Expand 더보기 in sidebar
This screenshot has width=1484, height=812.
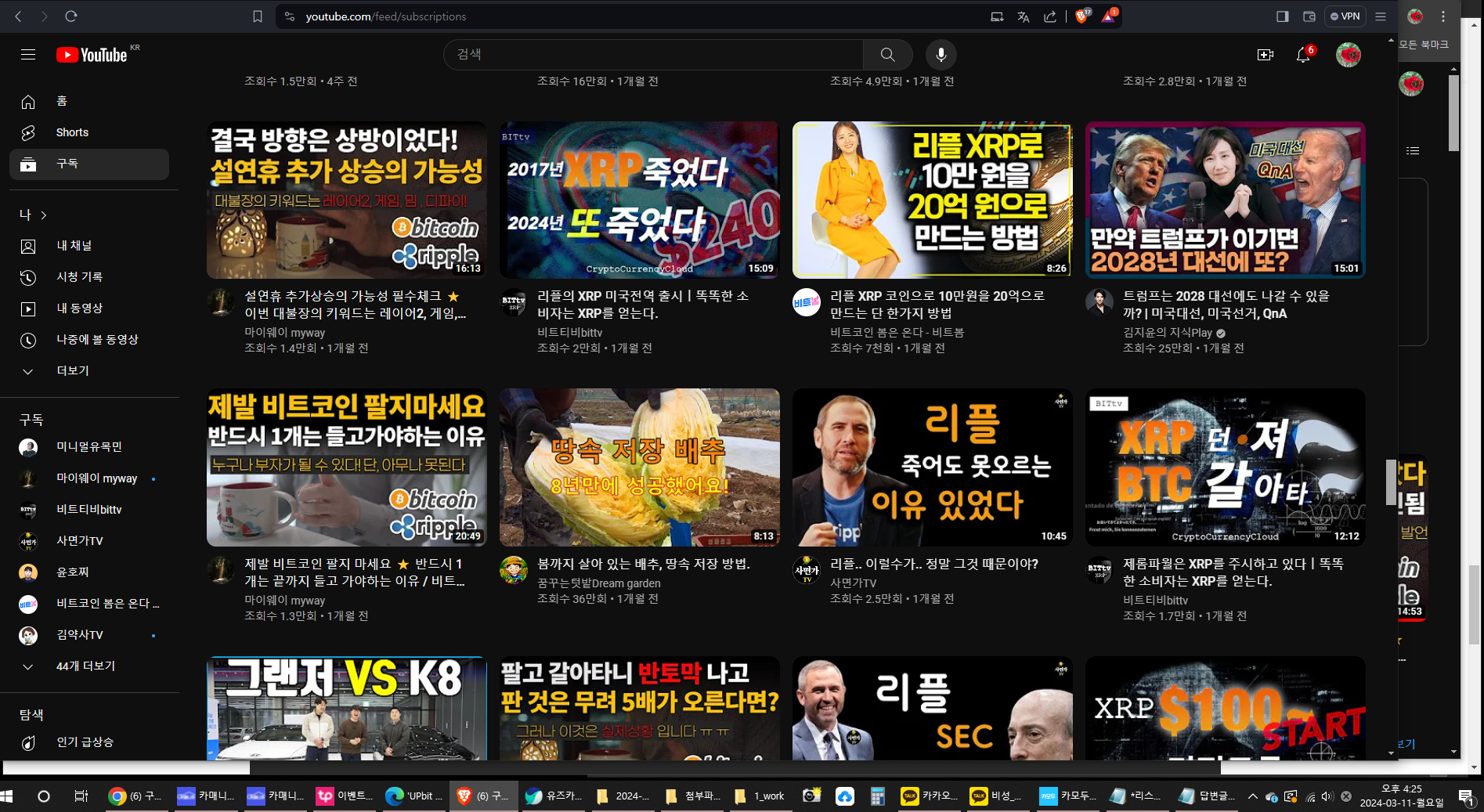(89, 371)
